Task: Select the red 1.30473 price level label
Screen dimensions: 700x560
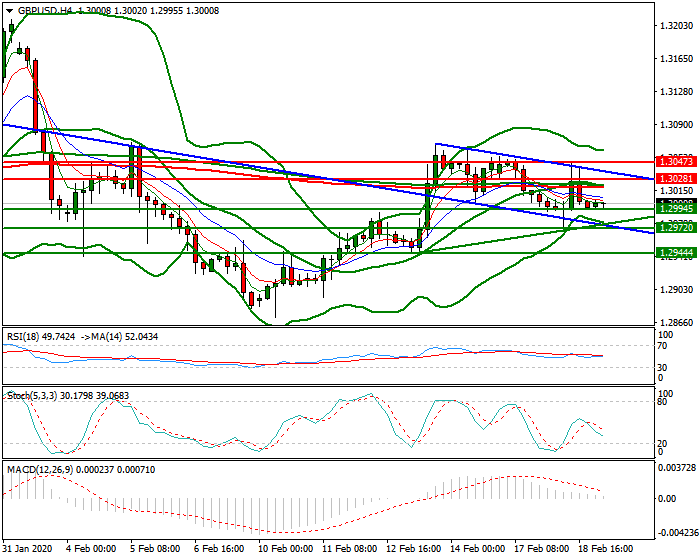Action: 676,161
